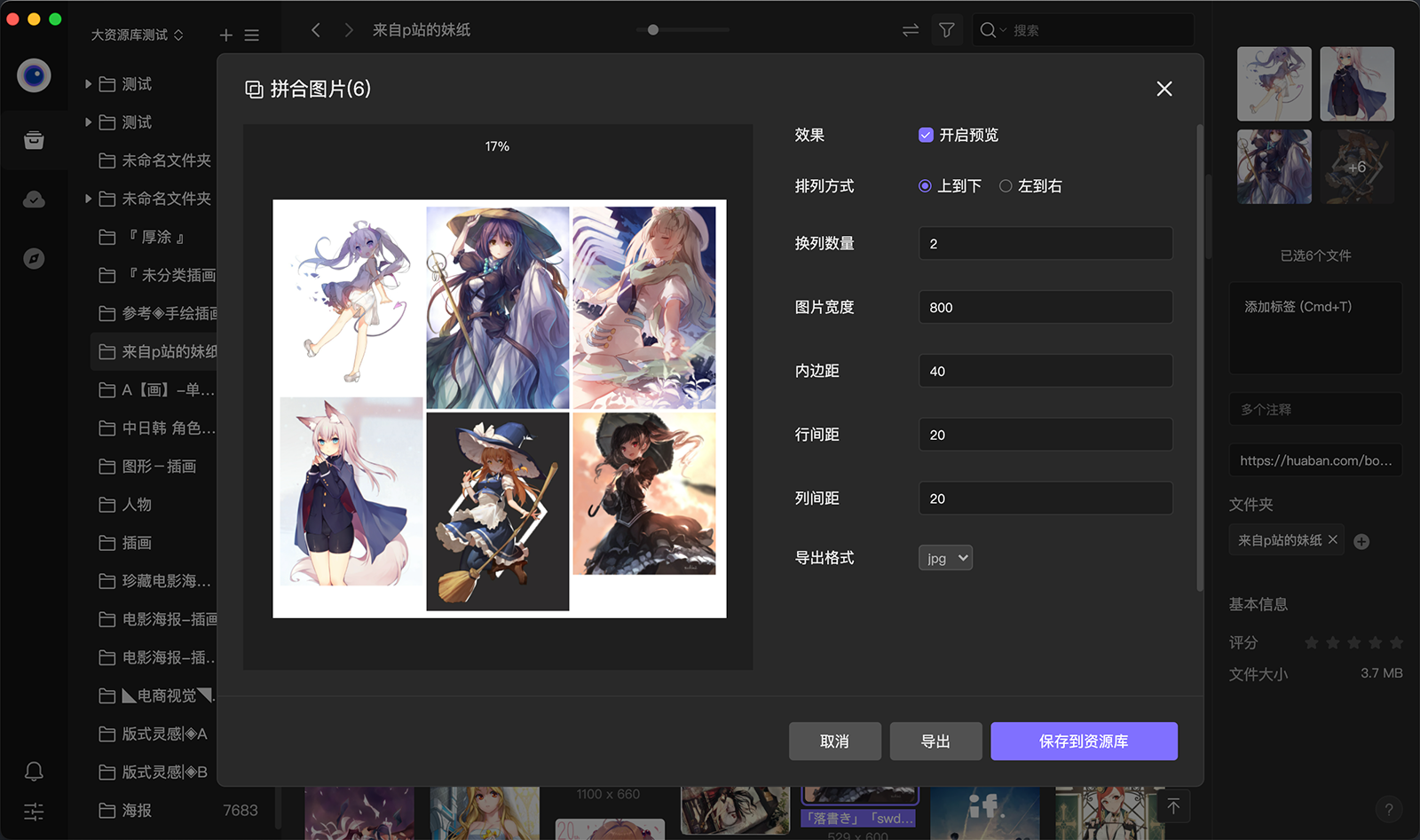
Task: Click the plus circle to add folder
Action: point(1361,541)
